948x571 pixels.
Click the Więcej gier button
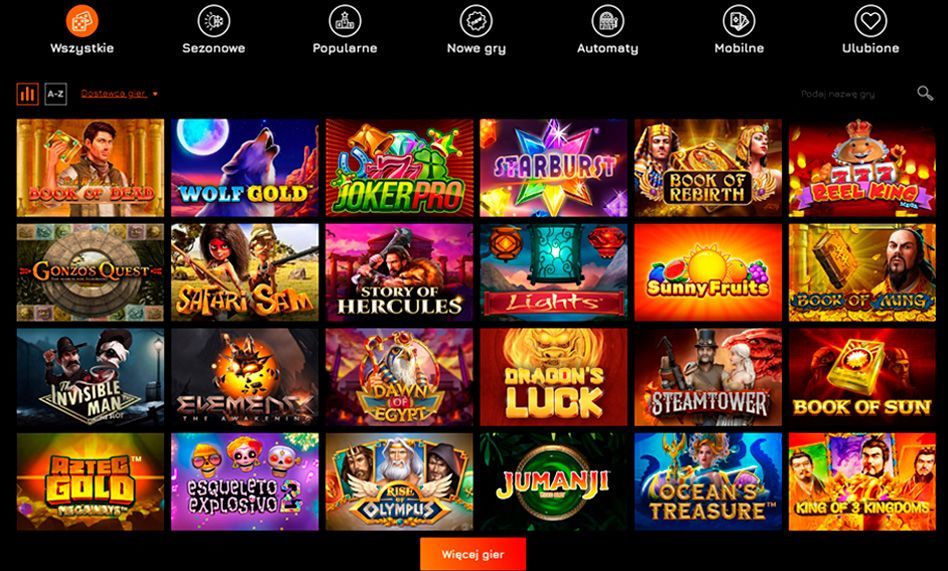pyautogui.click(x=473, y=554)
